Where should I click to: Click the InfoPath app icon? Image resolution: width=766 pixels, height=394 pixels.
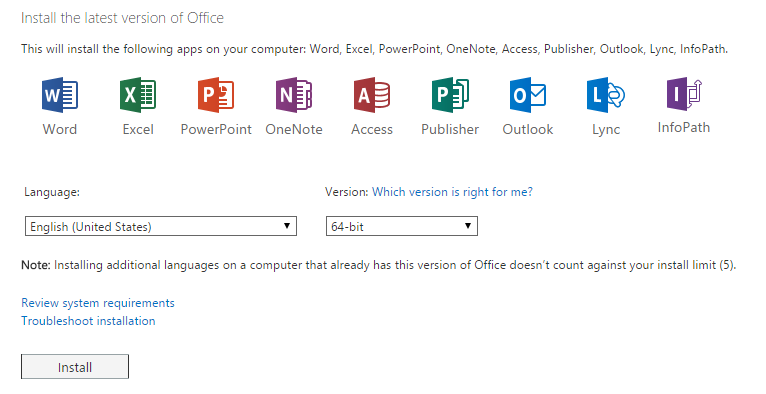pos(684,94)
